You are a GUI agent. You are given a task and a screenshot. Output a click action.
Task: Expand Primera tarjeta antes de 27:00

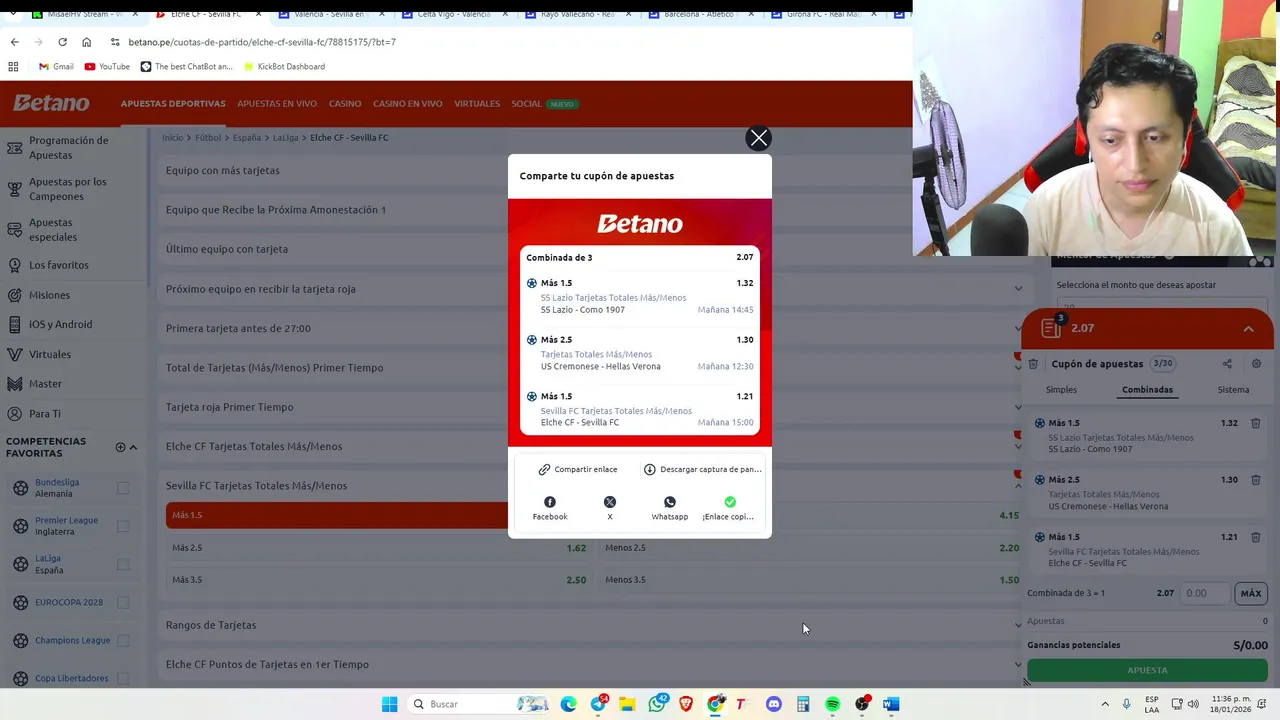[595, 328]
